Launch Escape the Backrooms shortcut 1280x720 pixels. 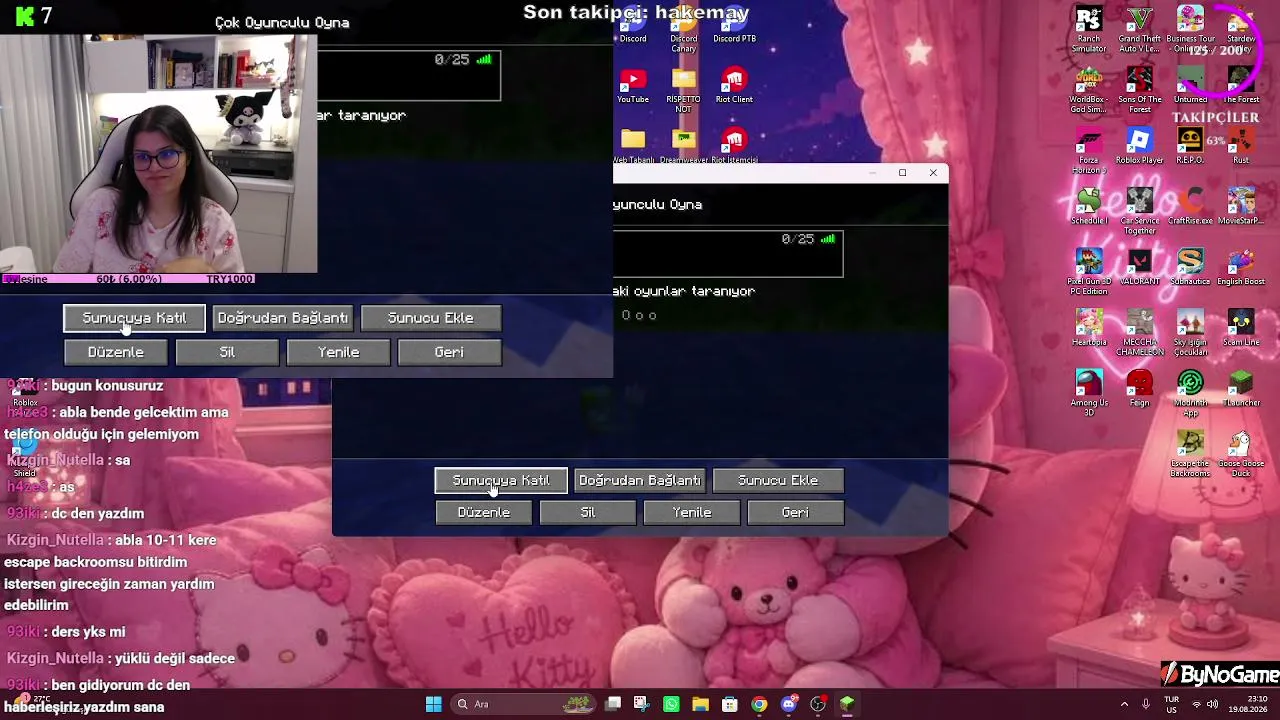pyautogui.click(x=1190, y=454)
